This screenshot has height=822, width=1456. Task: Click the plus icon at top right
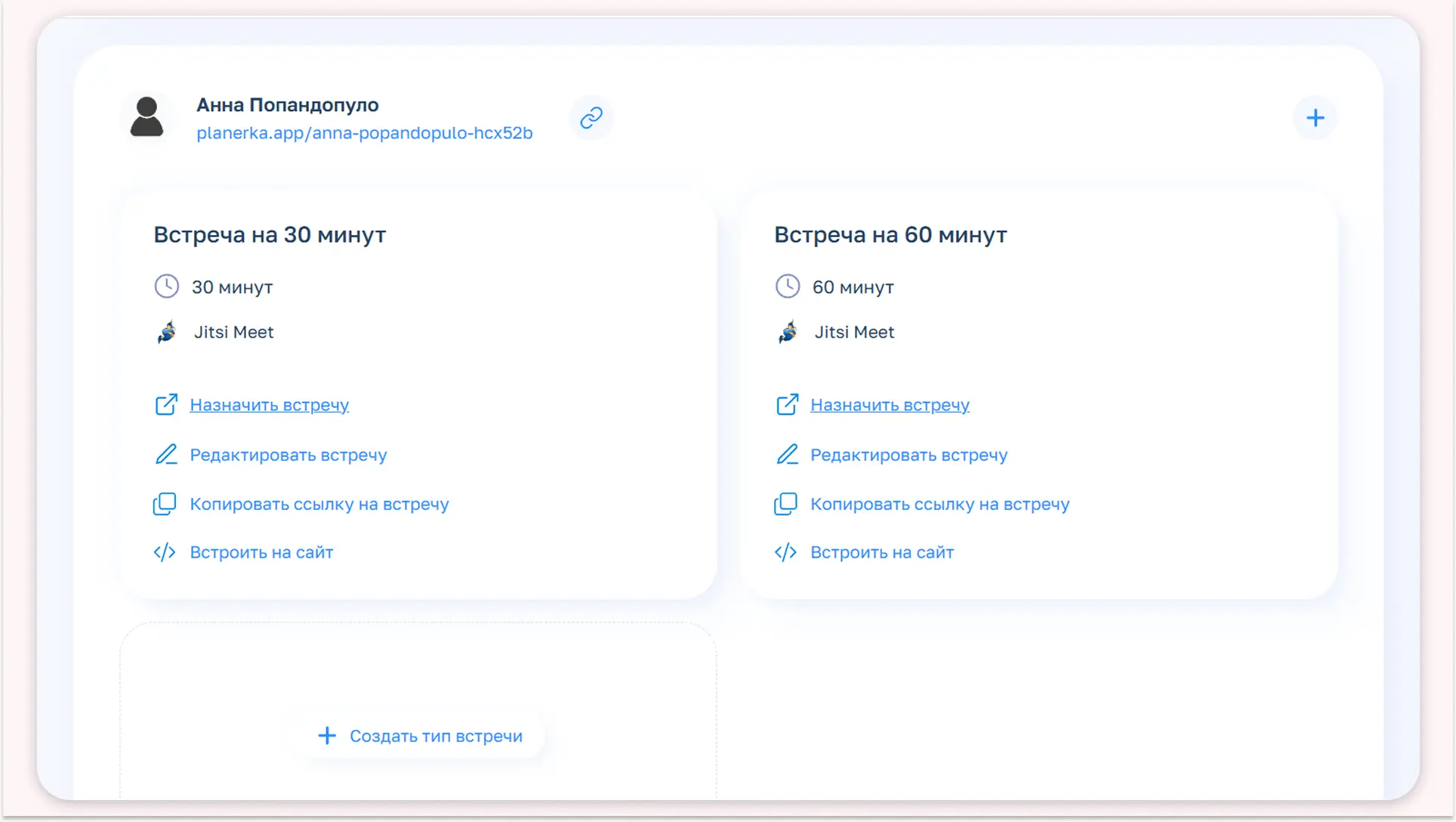coord(1315,118)
